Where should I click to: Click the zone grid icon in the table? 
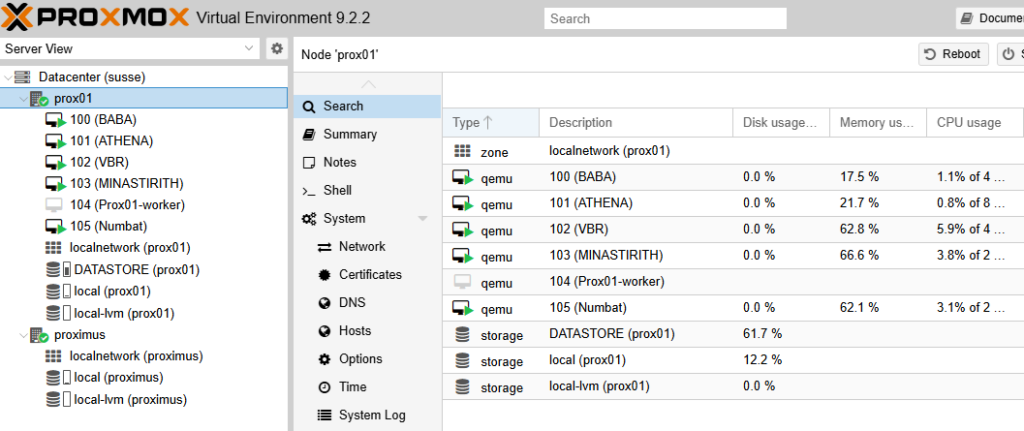[x=462, y=152]
